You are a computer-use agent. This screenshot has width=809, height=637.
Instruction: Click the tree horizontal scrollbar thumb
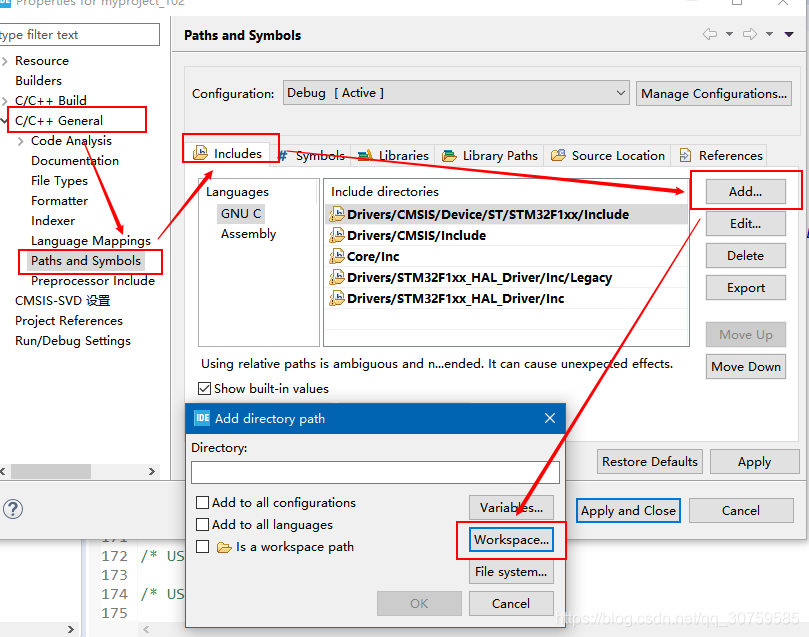[51, 471]
